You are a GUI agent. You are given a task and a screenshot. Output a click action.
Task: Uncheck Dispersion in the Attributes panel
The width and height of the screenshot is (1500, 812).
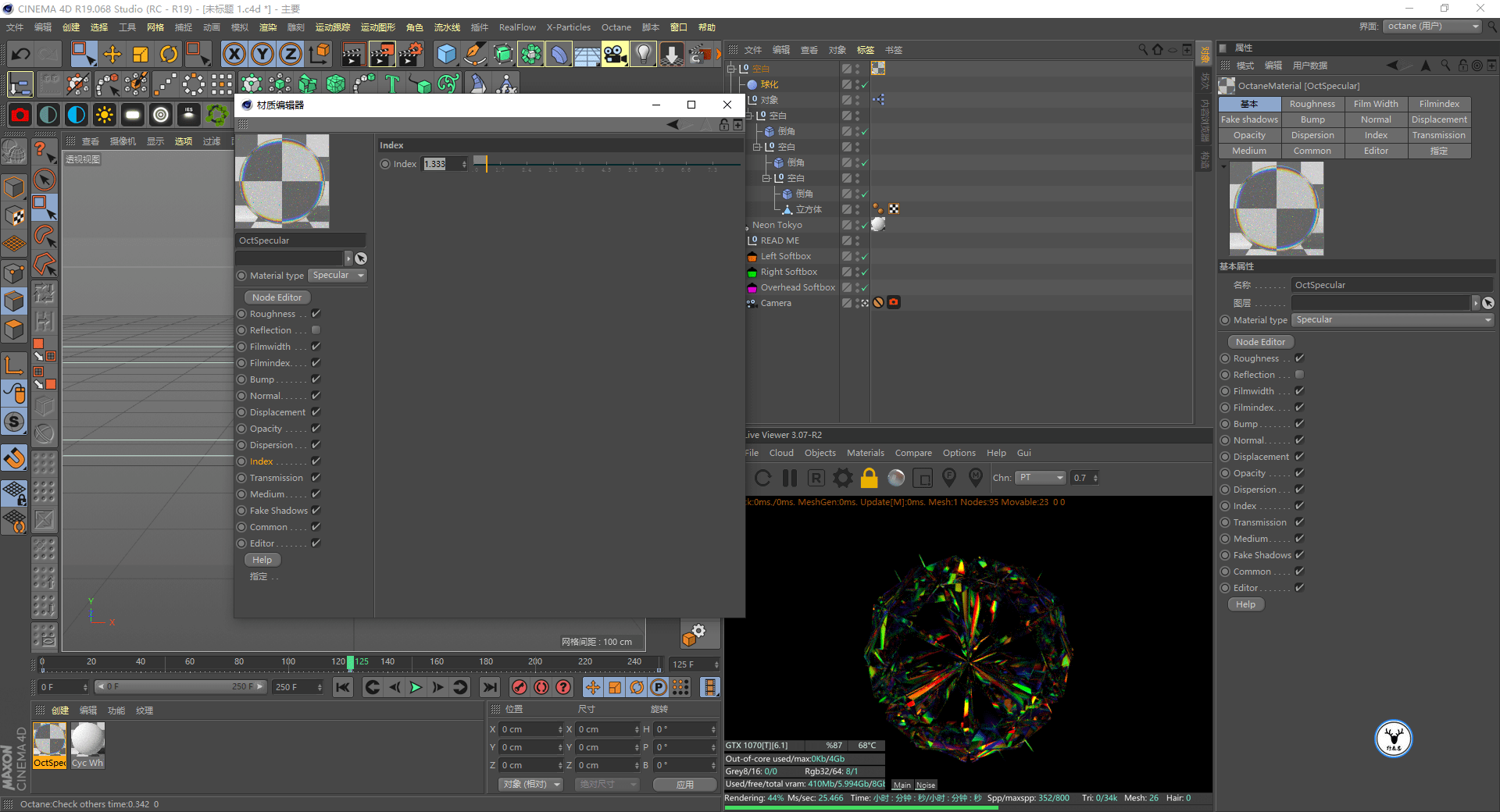pyautogui.click(x=1300, y=490)
